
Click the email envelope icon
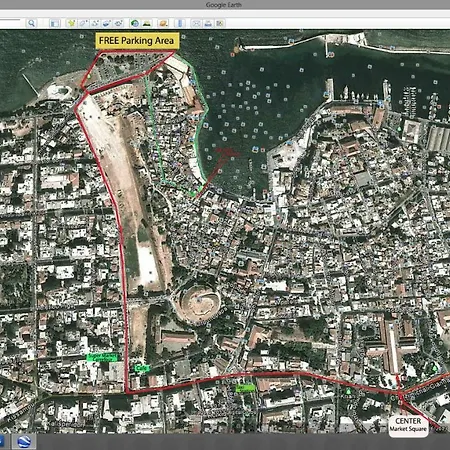pyautogui.click(x=196, y=23)
